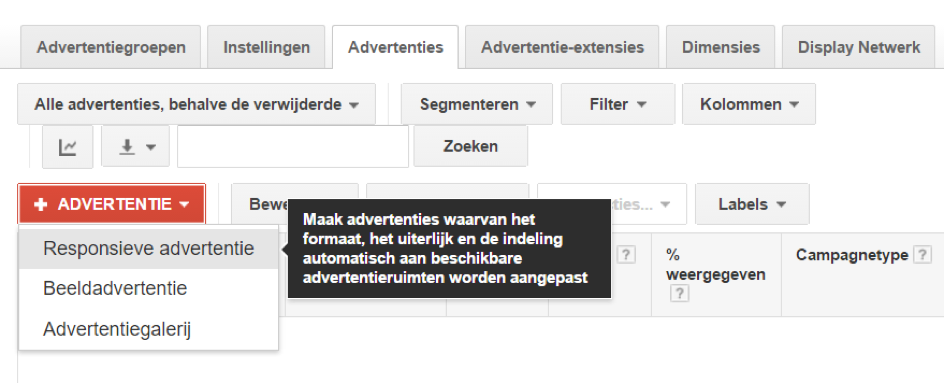Expand the Kolommen dropdown
The height and width of the screenshot is (383, 944).
pyautogui.click(x=749, y=105)
